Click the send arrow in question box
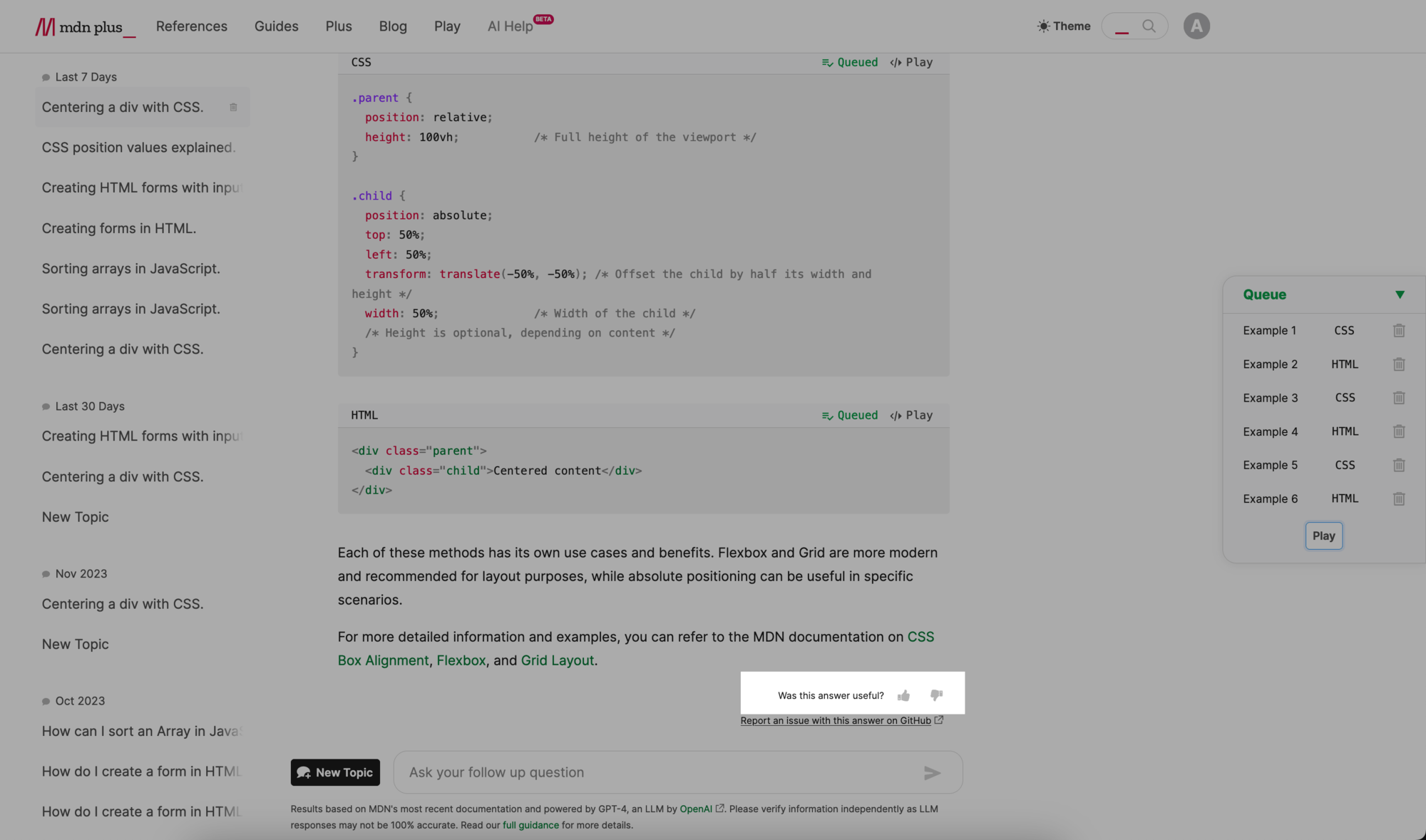This screenshot has width=1426, height=840. click(932, 773)
